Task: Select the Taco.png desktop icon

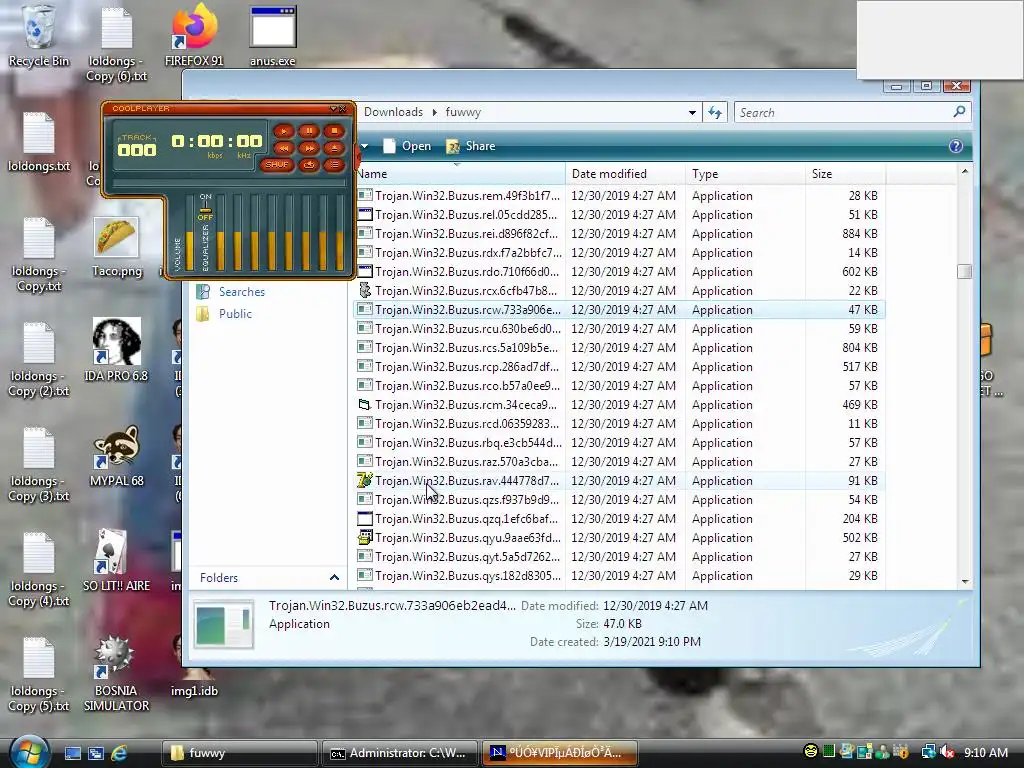Action: [117, 248]
